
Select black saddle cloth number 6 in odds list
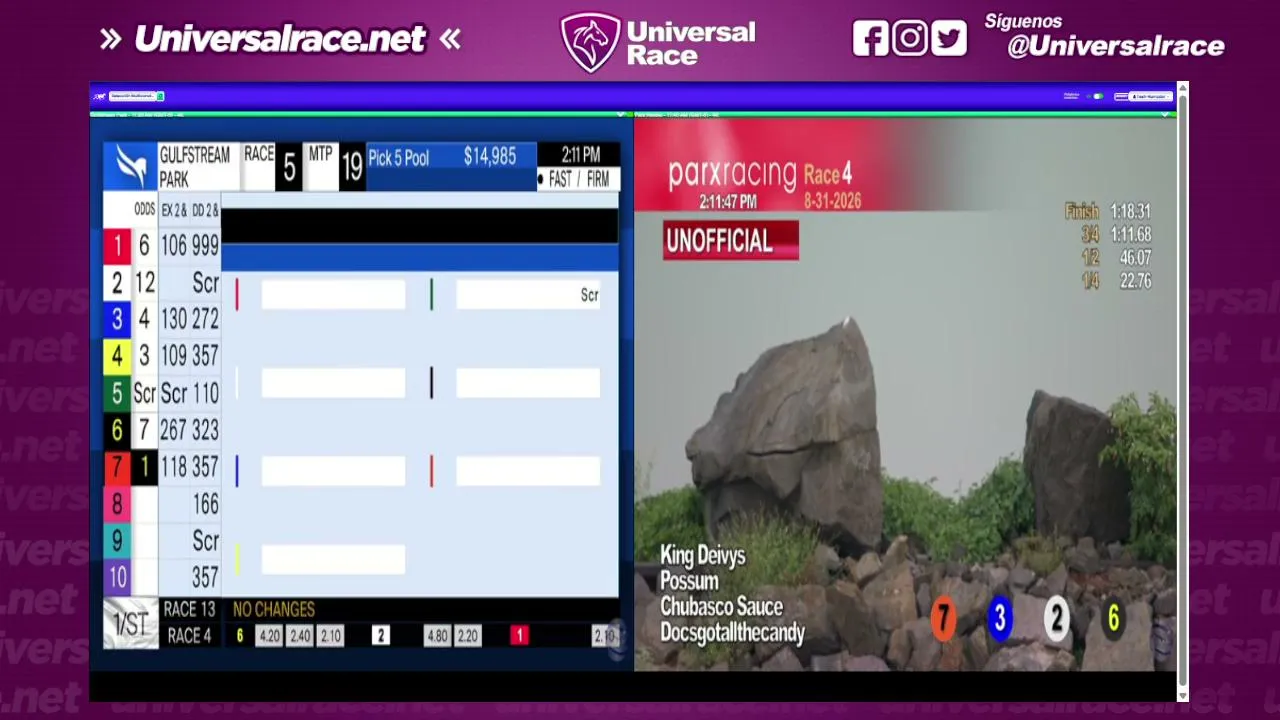[x=117, y=430]
